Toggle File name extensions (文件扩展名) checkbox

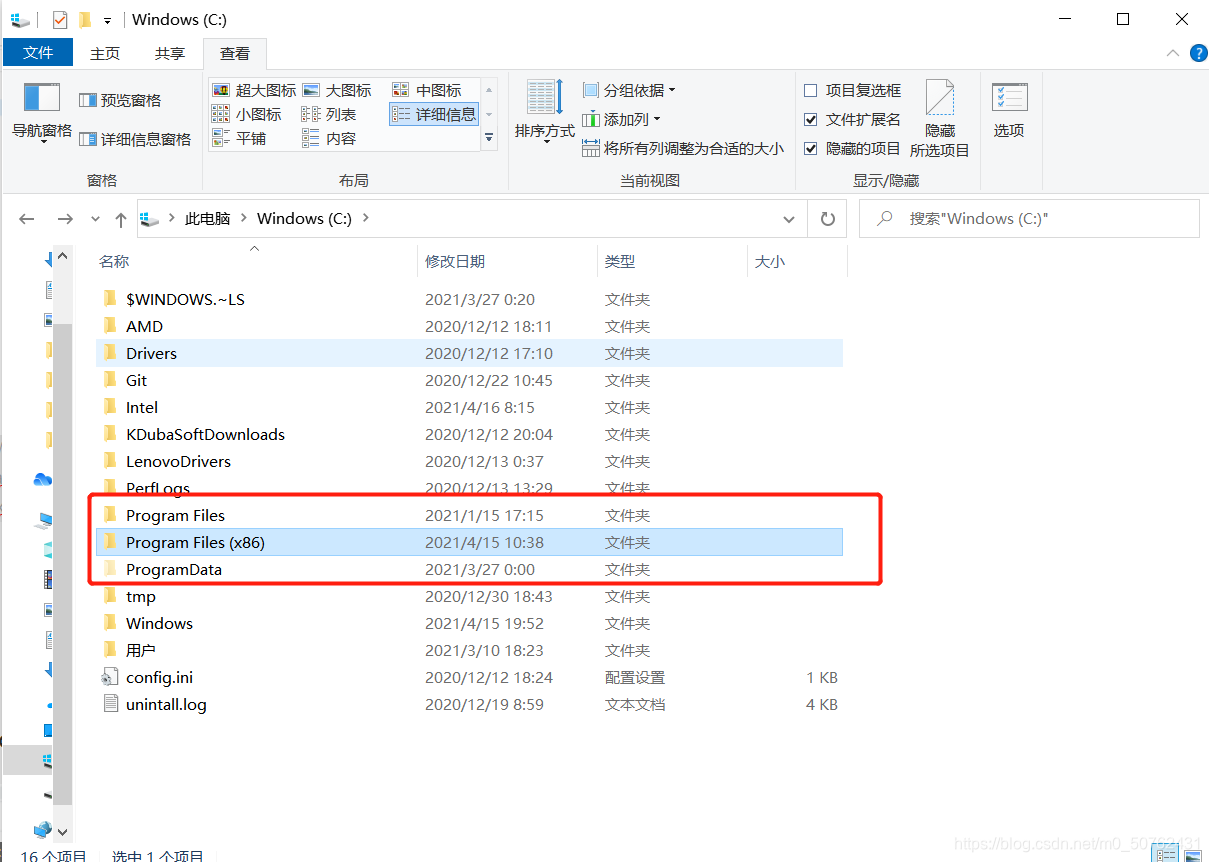point(853,119)
